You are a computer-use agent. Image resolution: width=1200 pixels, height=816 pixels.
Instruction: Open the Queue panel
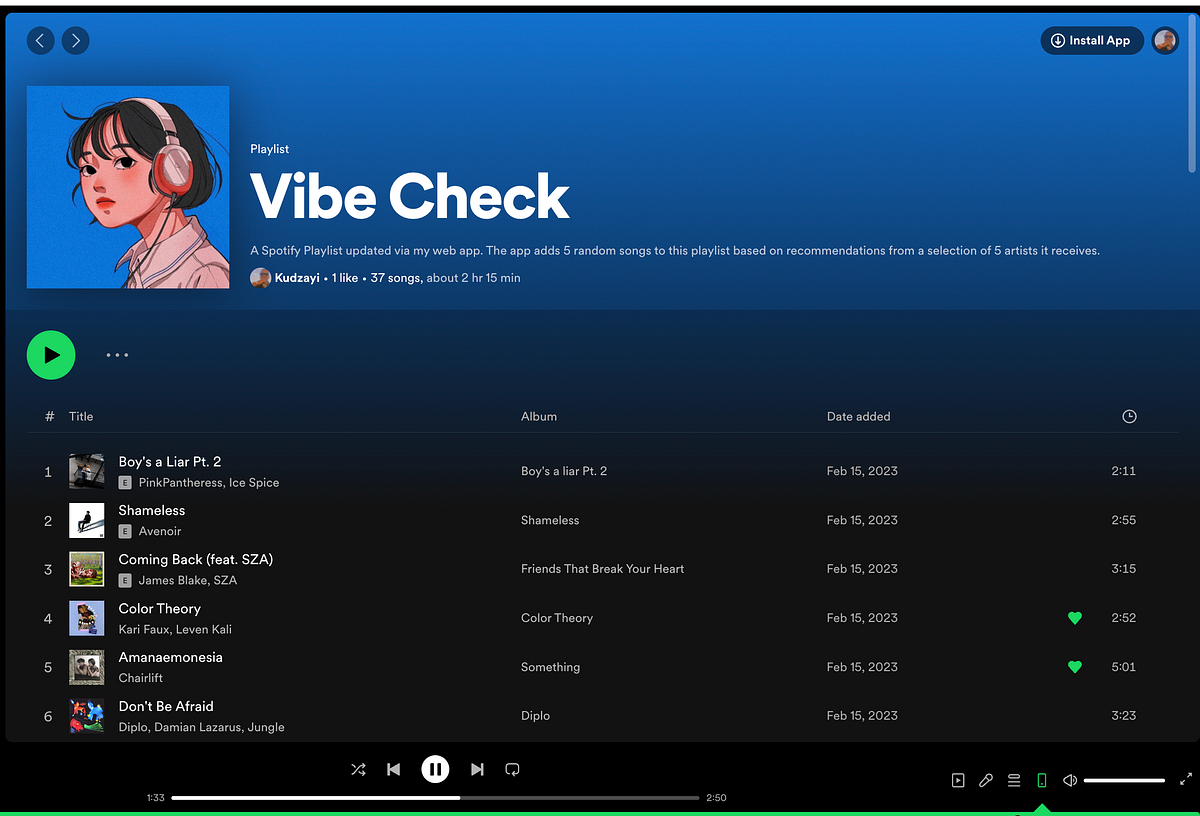coord(1013,780)
